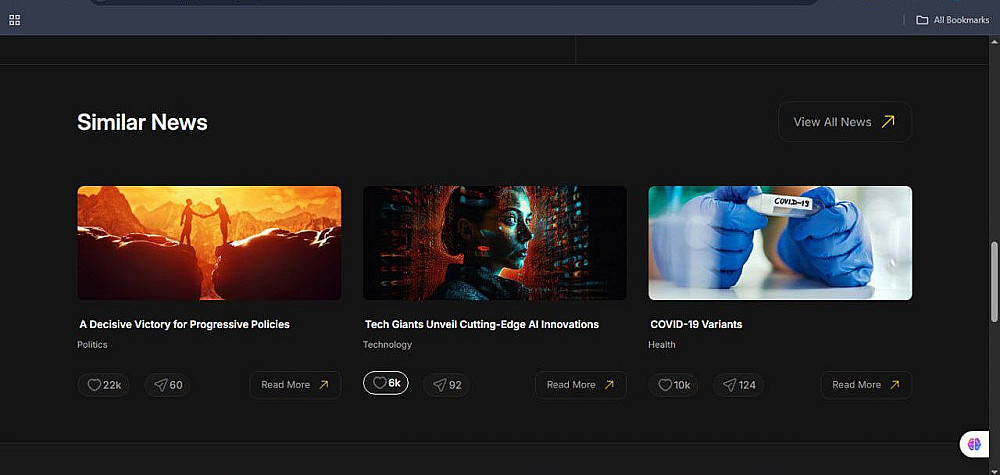The height and width of the screenshot is (475, 1000).
Task: Open 'Tech Giants Unveil Cutting-Edge AI Innovations' headline
Action: [x=482, y=325]
